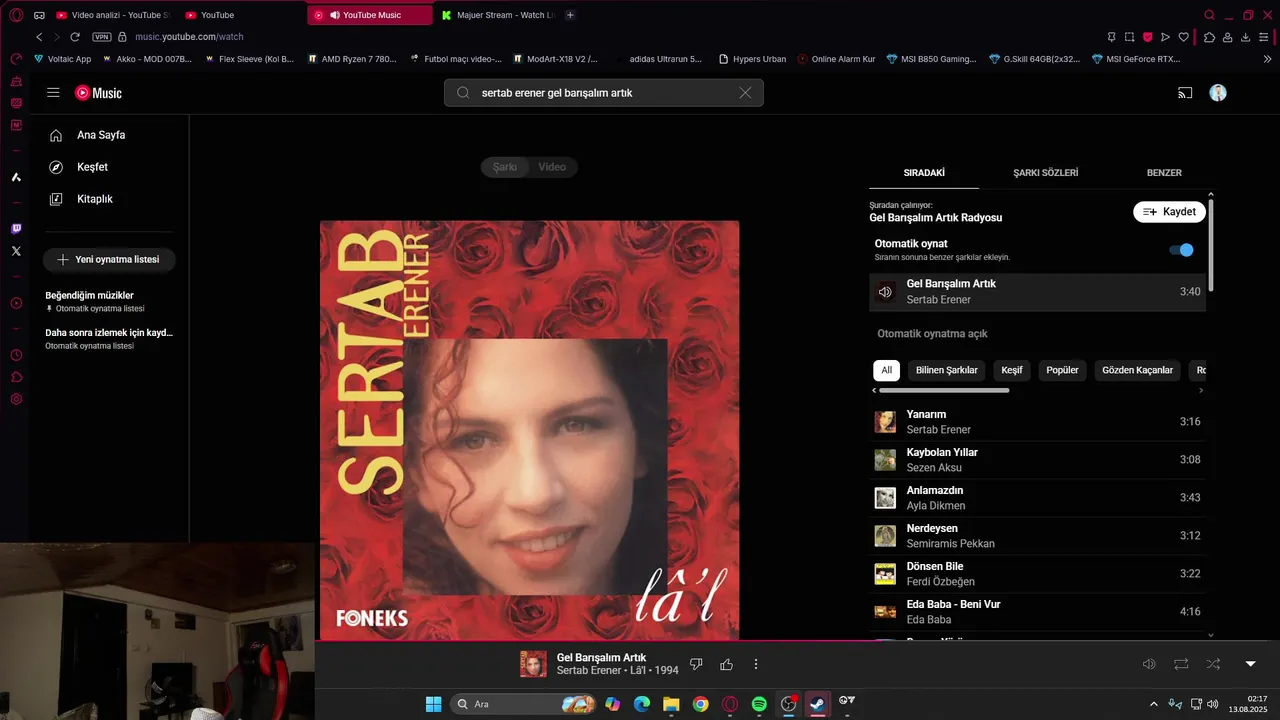Screen dimensions: 1280x720
Task: Open the browser extensions cube icon
Action: point(1209,37)
